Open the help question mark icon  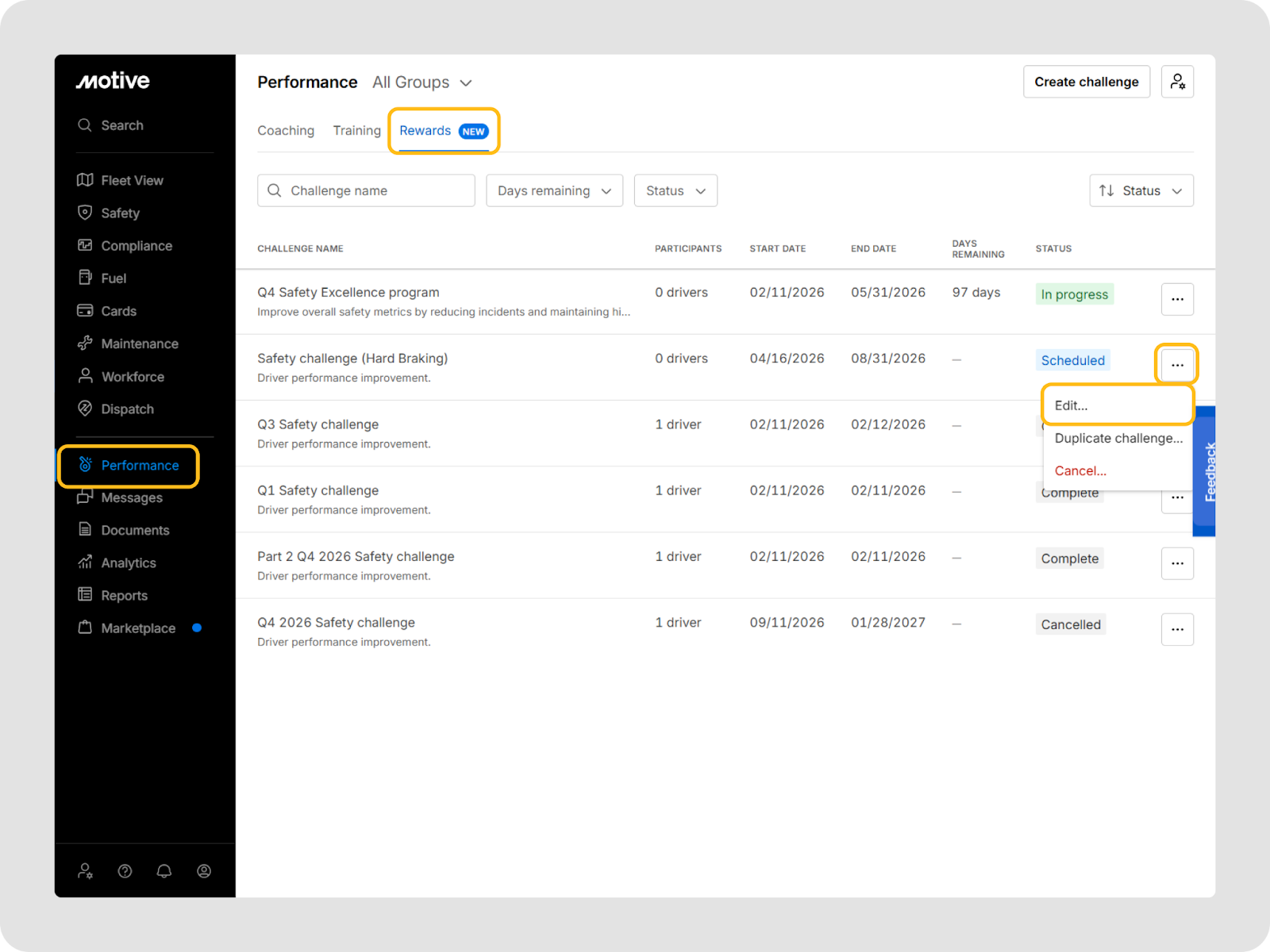pos(125,871)
